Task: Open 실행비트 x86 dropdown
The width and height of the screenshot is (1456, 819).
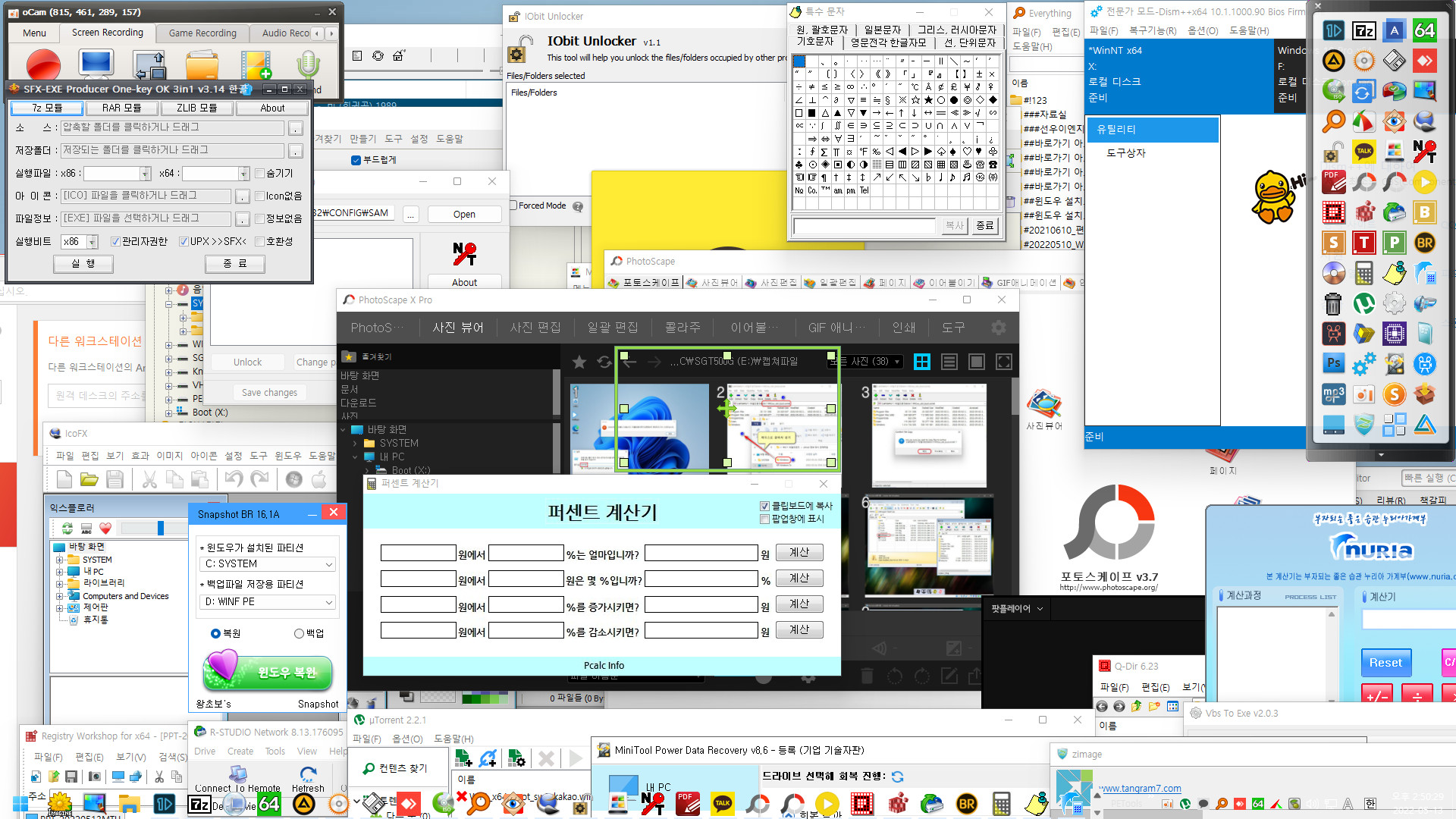Action: pyautogui.click(x=93, y=242)
